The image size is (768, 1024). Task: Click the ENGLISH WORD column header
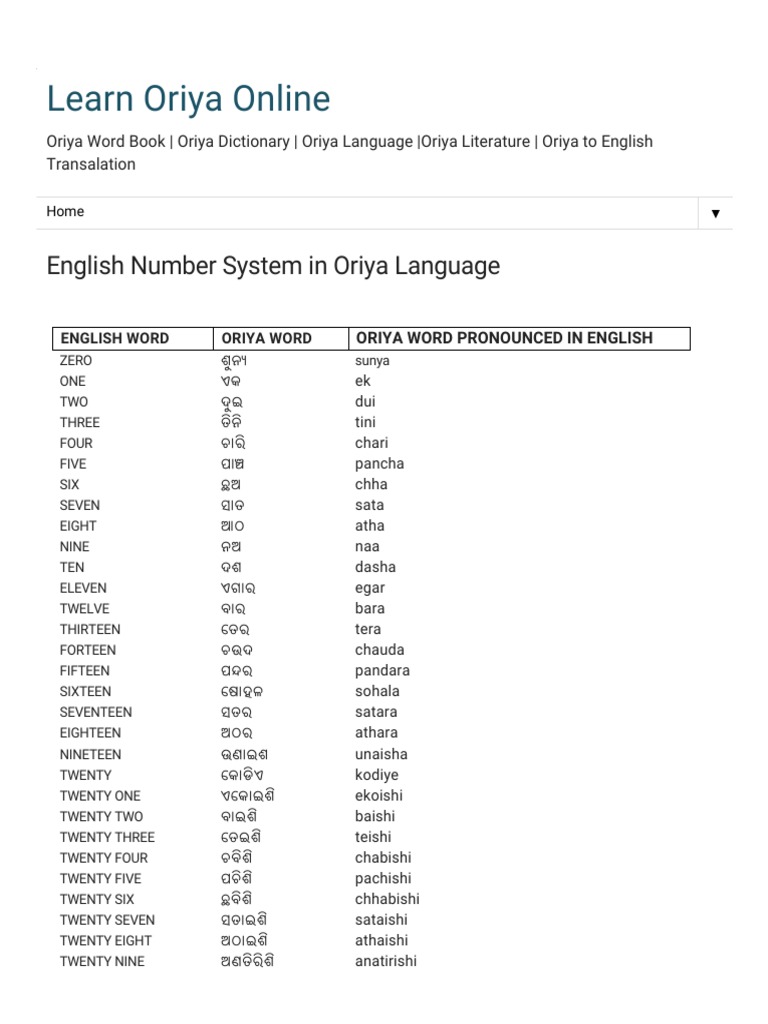(115, 338)
